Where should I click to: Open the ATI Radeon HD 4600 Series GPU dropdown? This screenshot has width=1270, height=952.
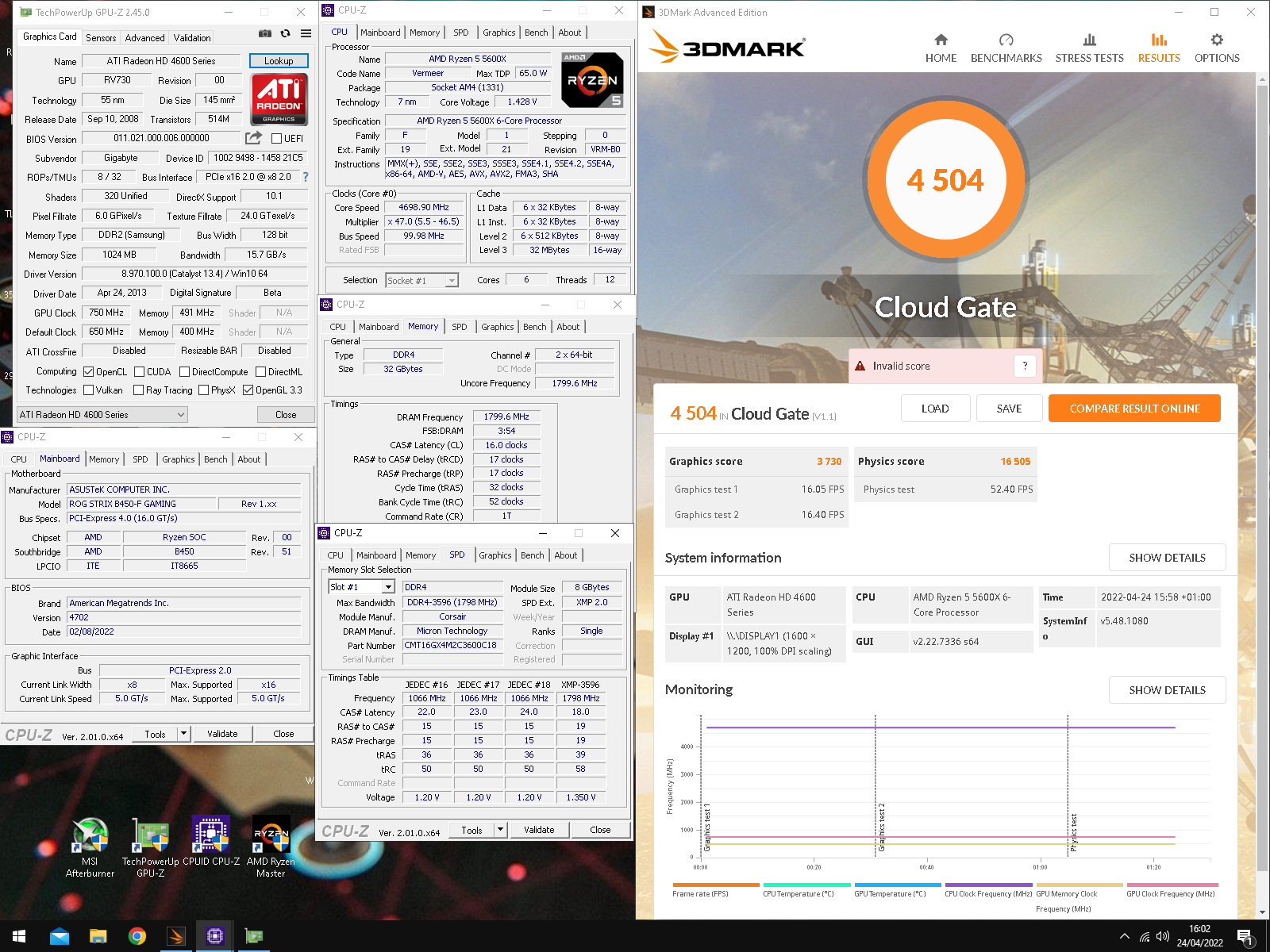pos(102,414)
